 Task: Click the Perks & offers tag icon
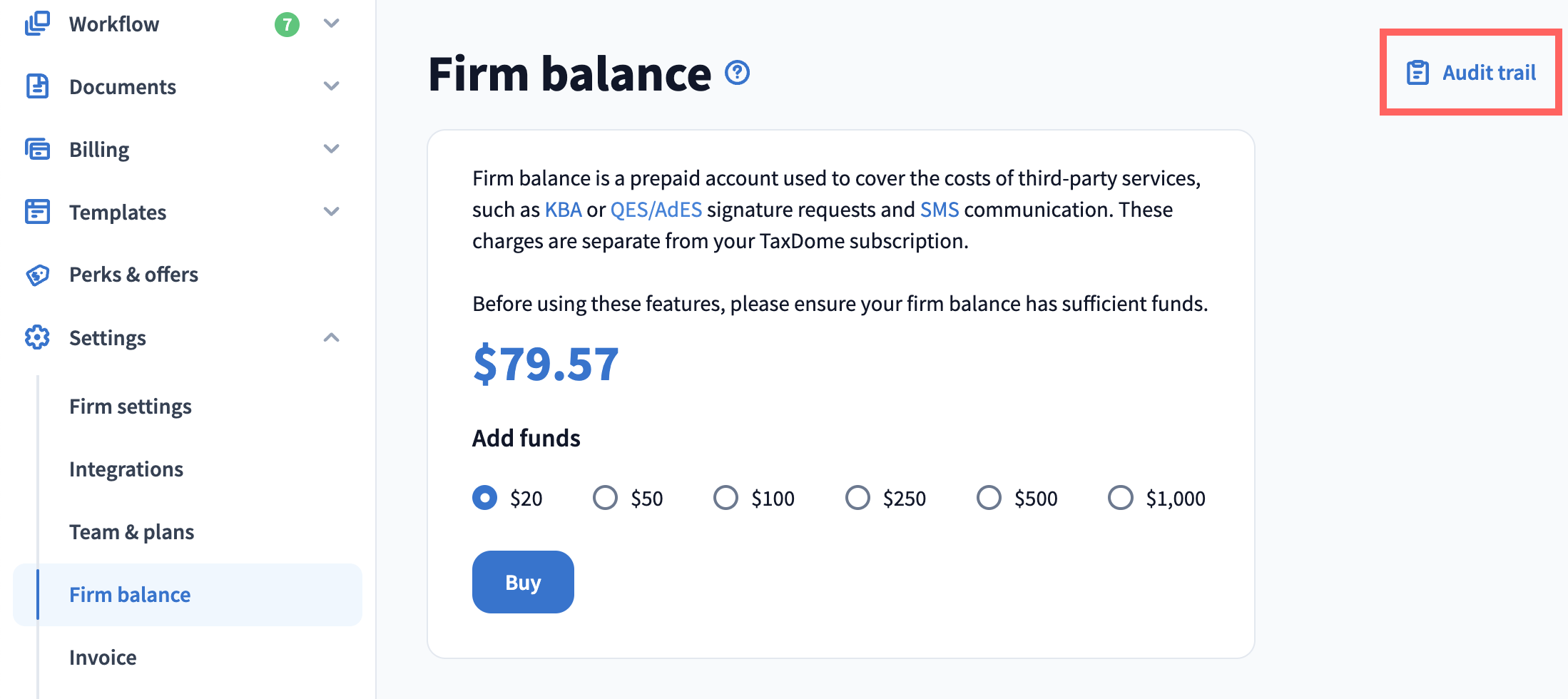point(37,275)
